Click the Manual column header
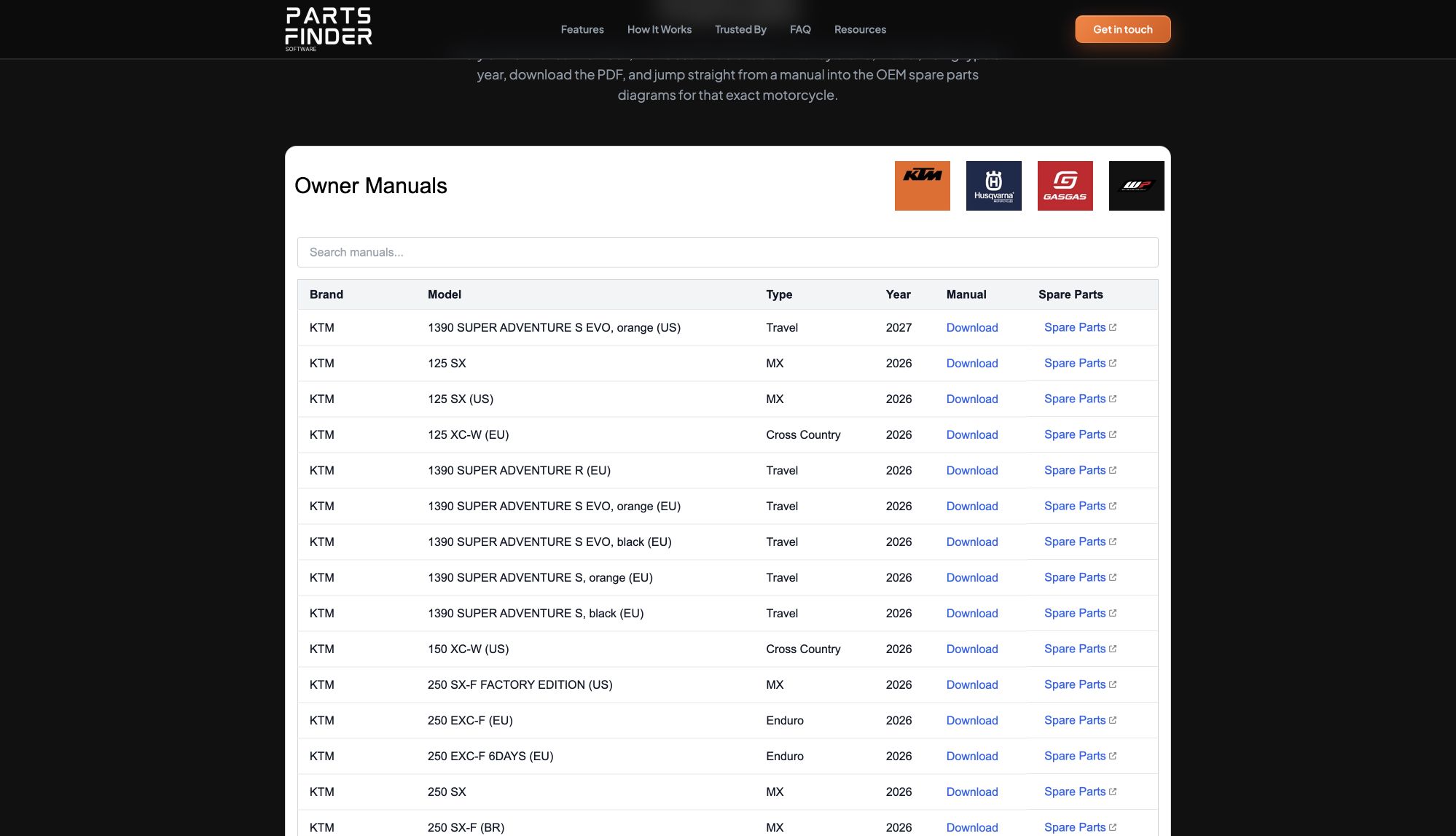 (966, 294)
